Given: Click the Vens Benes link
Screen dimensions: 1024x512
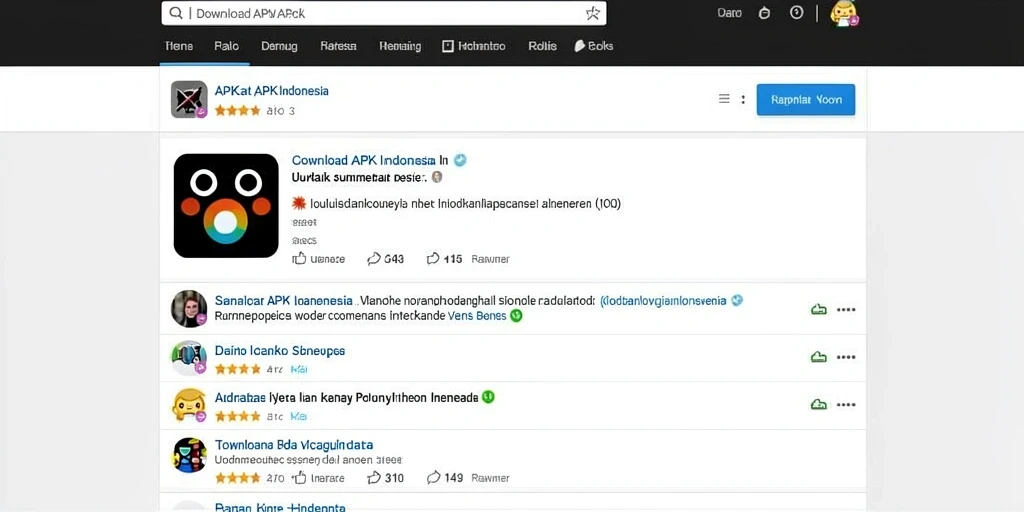Looking at the screenshot, I should click(x=477, y=316).
